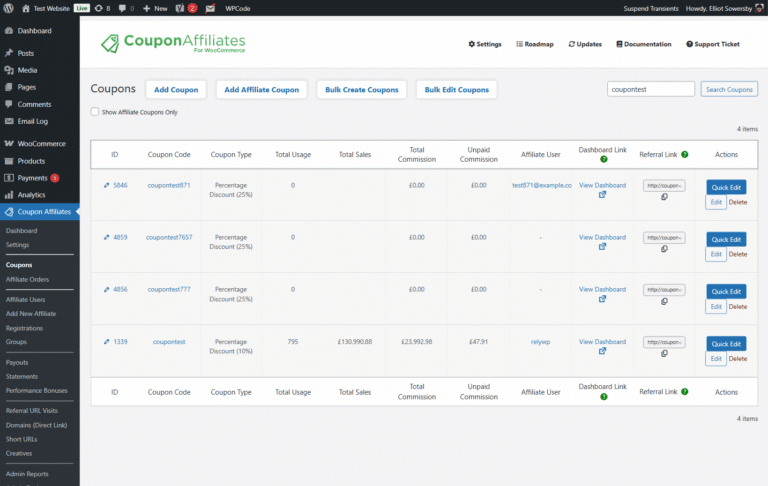Click the pencil icon beside ID 5846

pos(106,185)
